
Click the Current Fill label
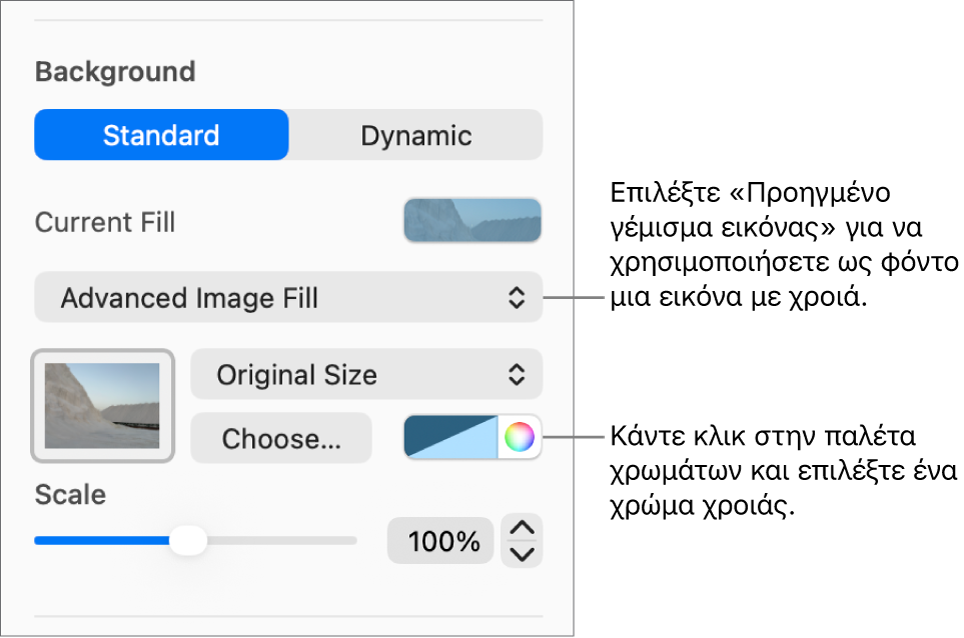point(105,222)
